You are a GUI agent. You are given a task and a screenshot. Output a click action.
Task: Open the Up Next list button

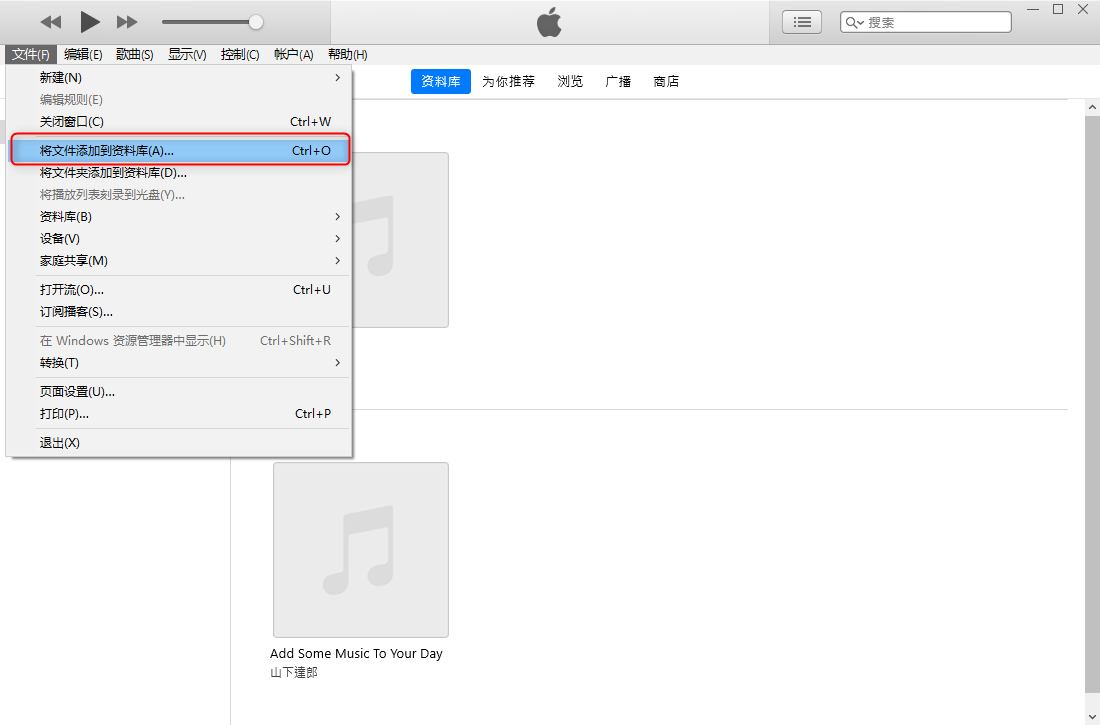pyautogui.click(x=802, y=22)
